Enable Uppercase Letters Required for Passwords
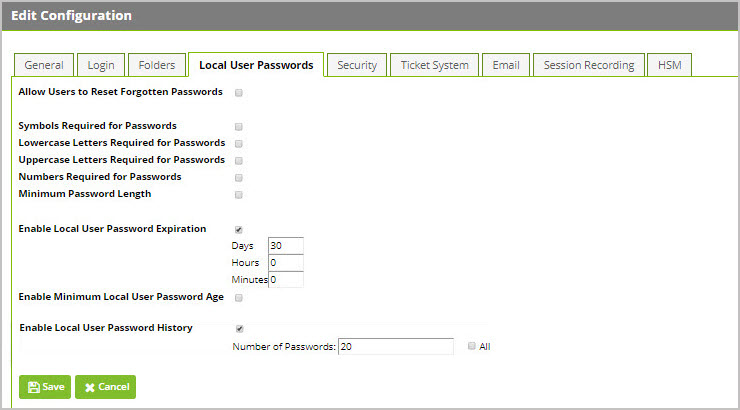The height and width of the screenshot is (410, 740). tap(239, 161)
